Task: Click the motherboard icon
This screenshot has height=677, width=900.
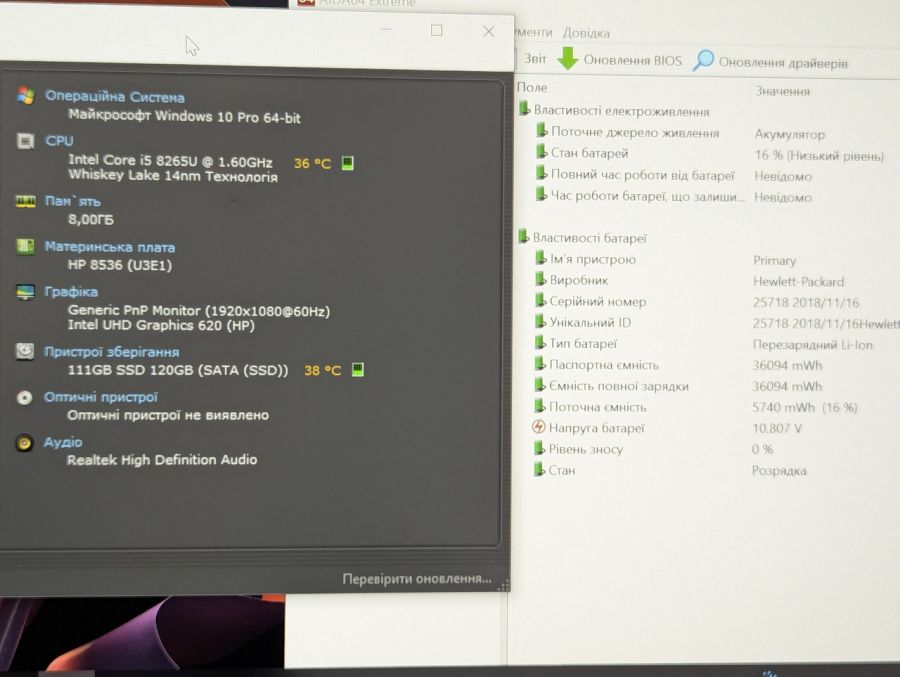Action: [25, 246]
